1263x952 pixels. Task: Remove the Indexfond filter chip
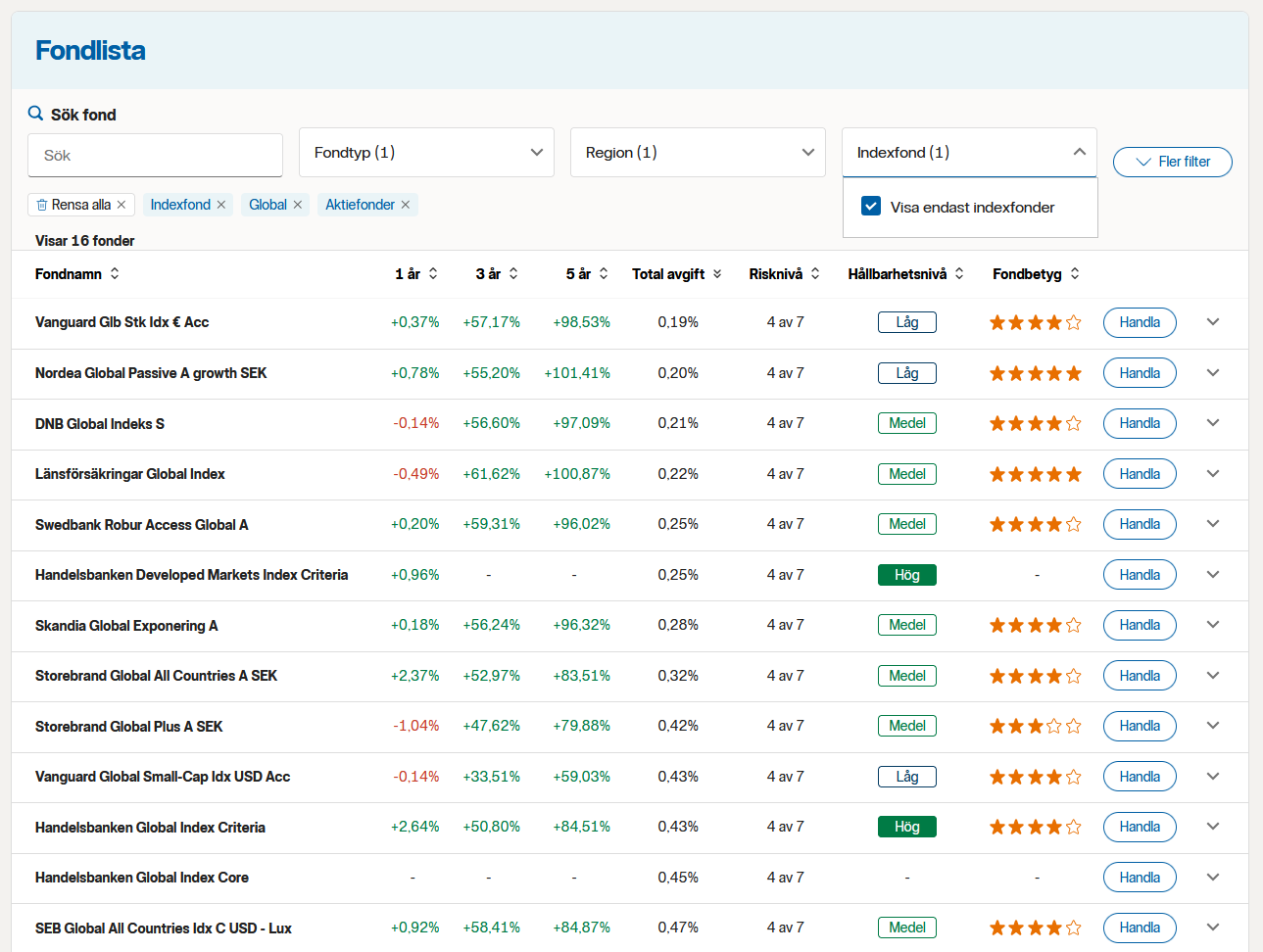pos(221,205)
